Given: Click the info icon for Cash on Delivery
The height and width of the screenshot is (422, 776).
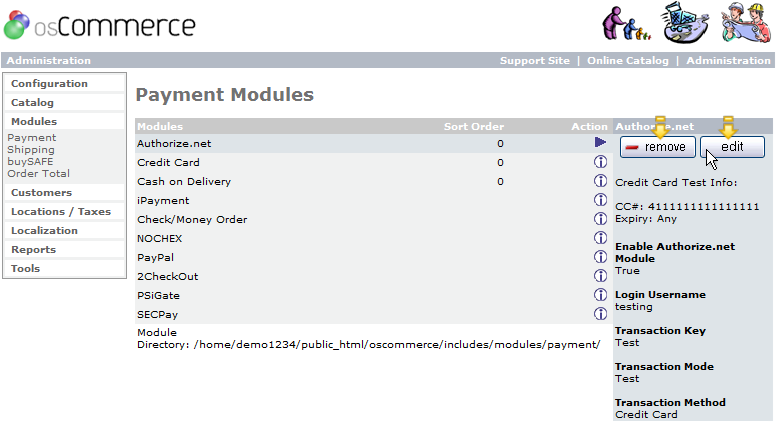Looking at the screenshot, I should (x=601, y=181).
